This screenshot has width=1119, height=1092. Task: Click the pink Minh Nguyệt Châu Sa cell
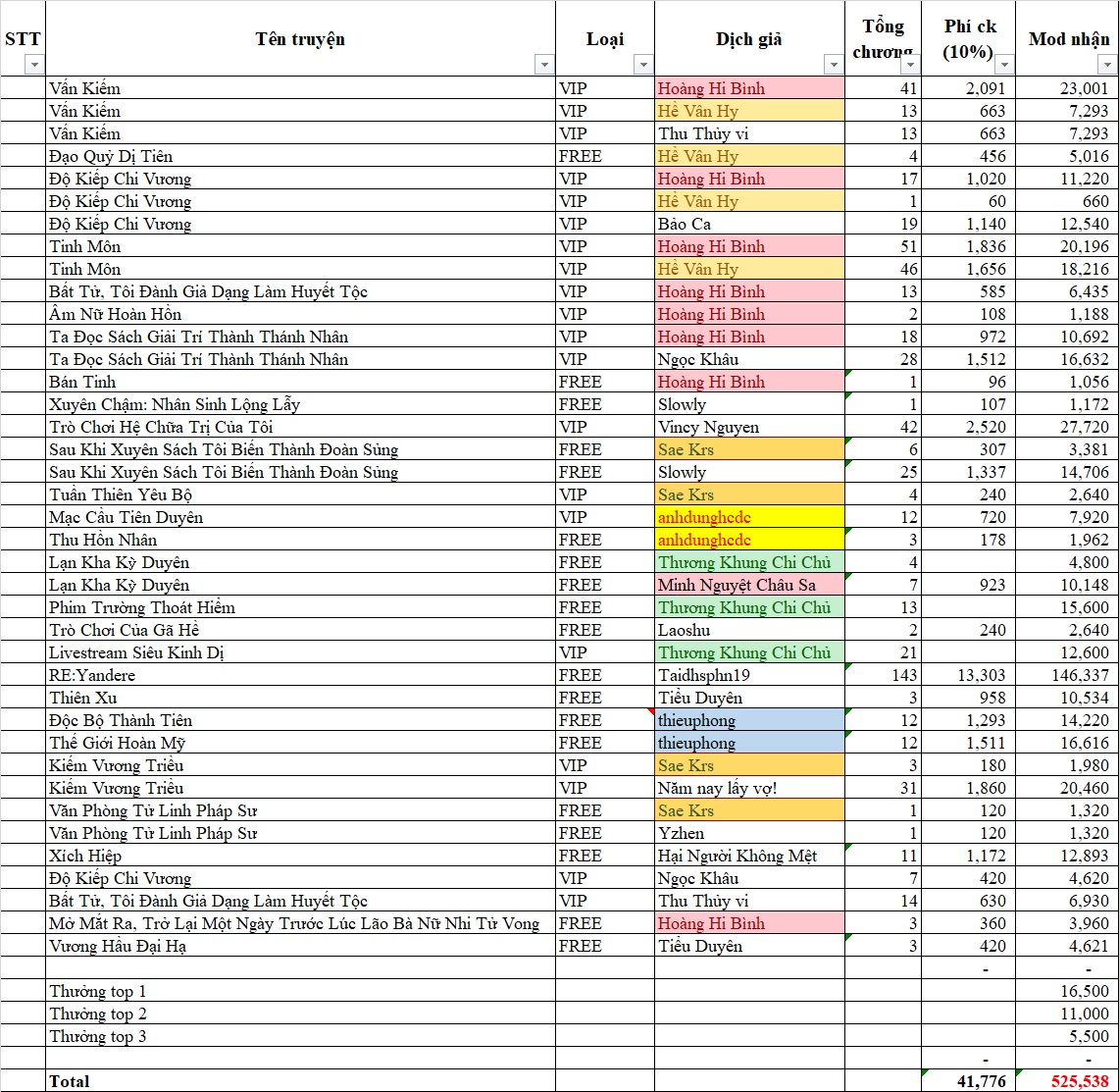click(749, 585)
